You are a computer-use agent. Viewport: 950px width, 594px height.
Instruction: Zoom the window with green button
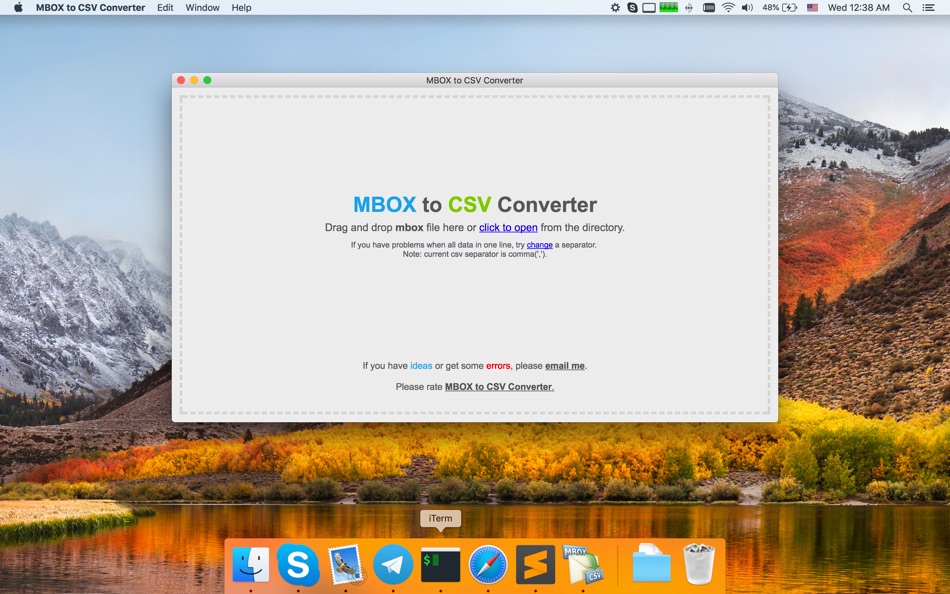point(207,80)
